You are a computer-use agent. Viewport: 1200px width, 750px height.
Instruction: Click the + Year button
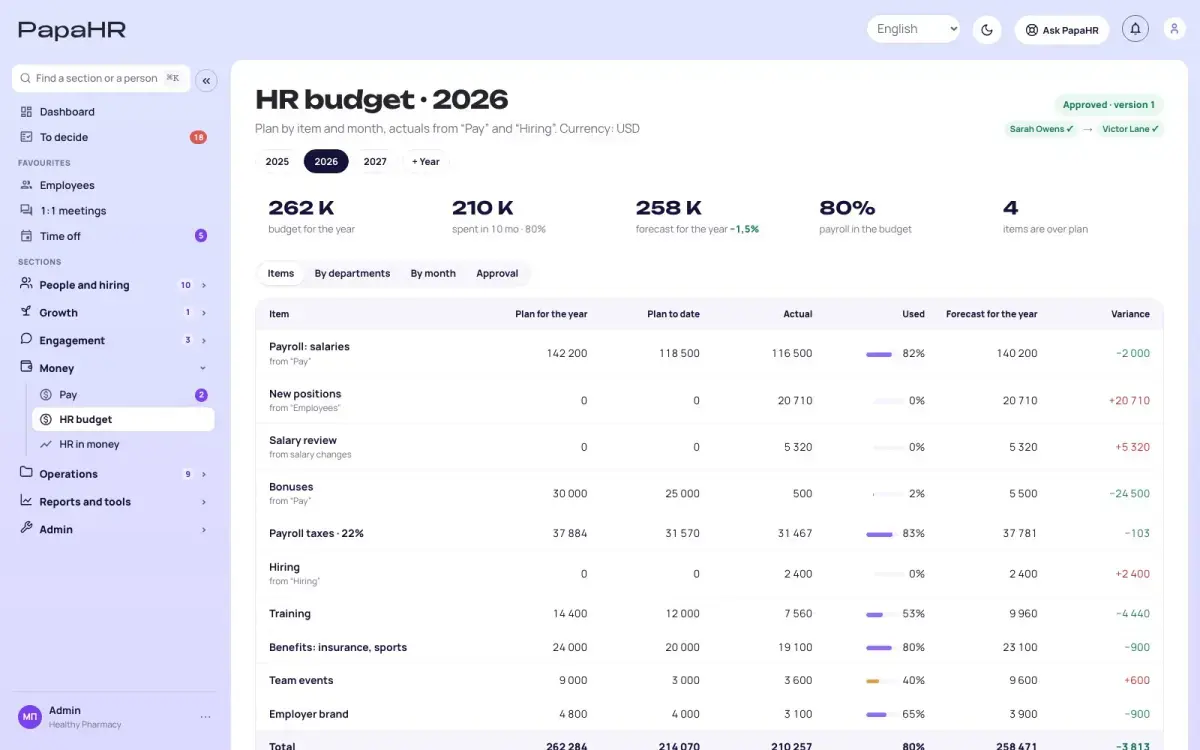tap(426, 161)
